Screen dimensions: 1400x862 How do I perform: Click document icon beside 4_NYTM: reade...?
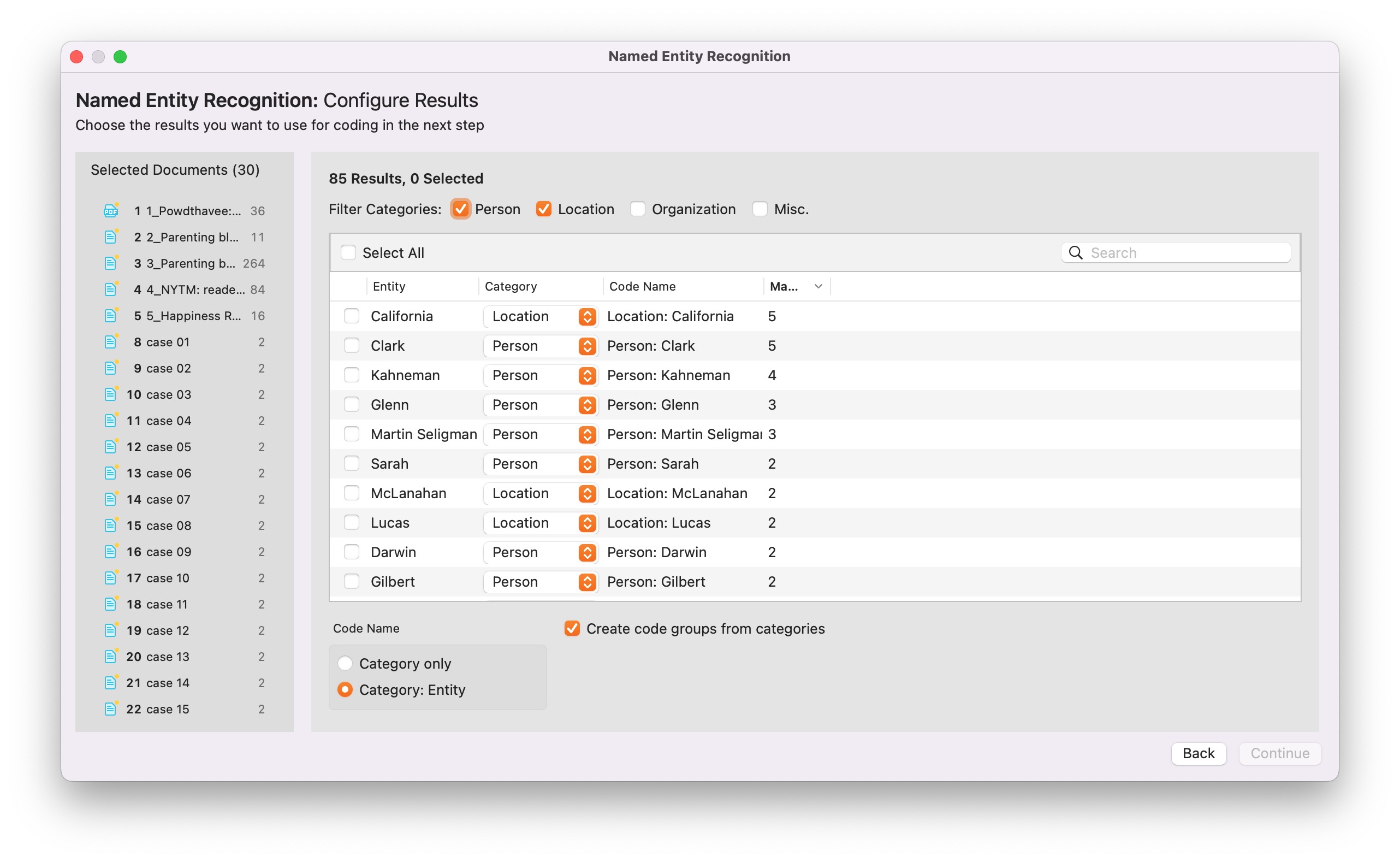point(110,290)
